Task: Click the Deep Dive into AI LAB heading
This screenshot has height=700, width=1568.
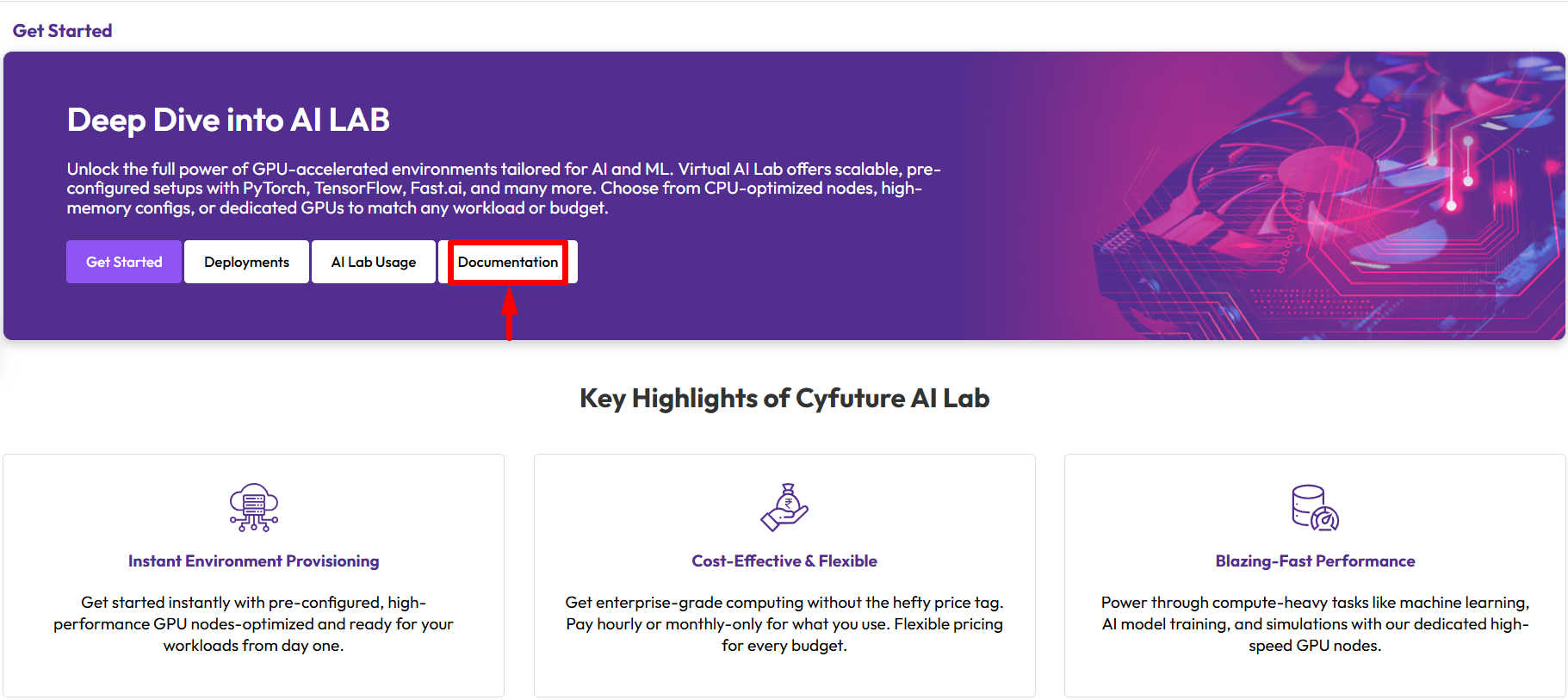Action: coord(228,120)
